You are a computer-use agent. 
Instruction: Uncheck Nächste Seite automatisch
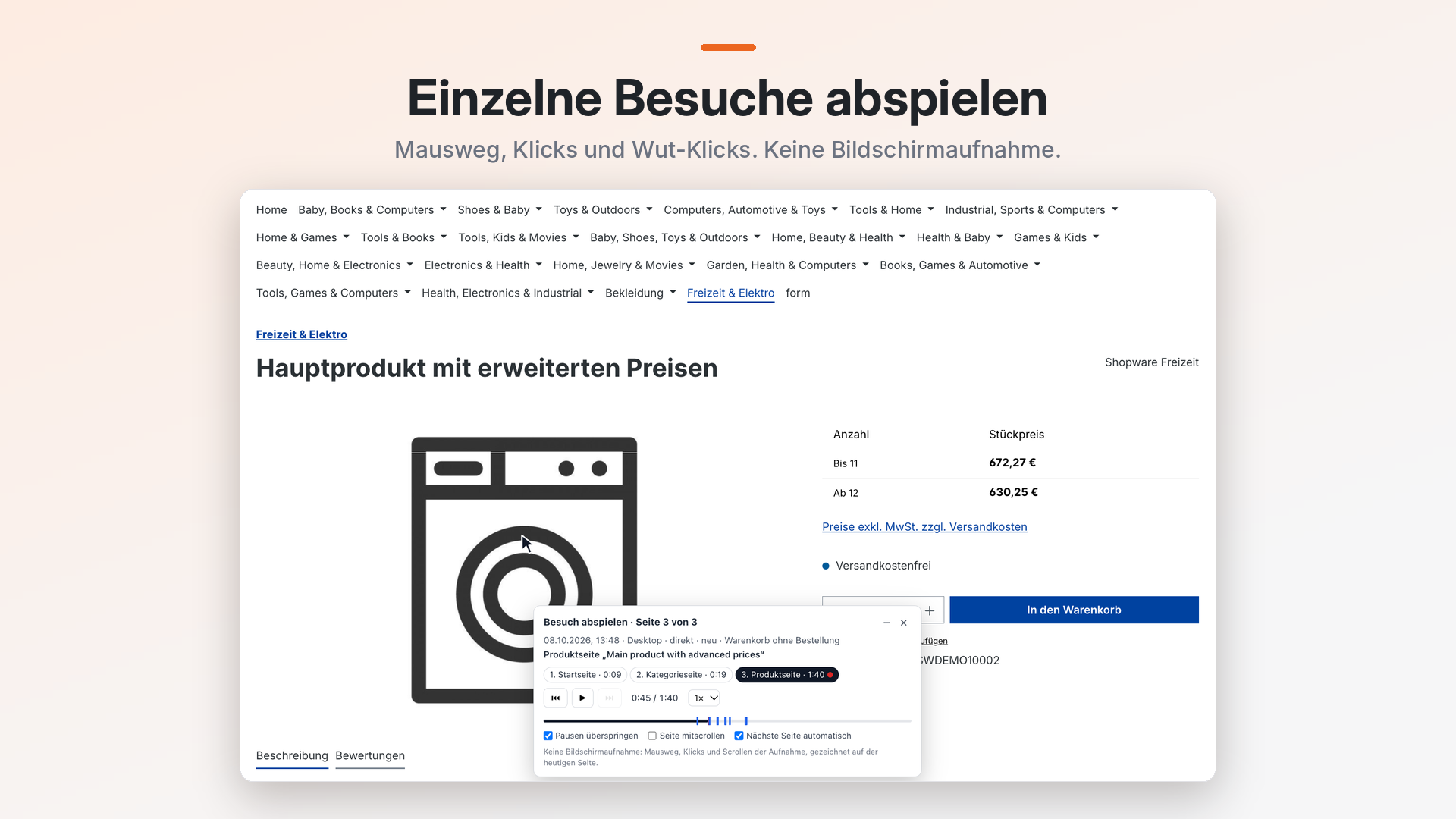coord(739,736)
